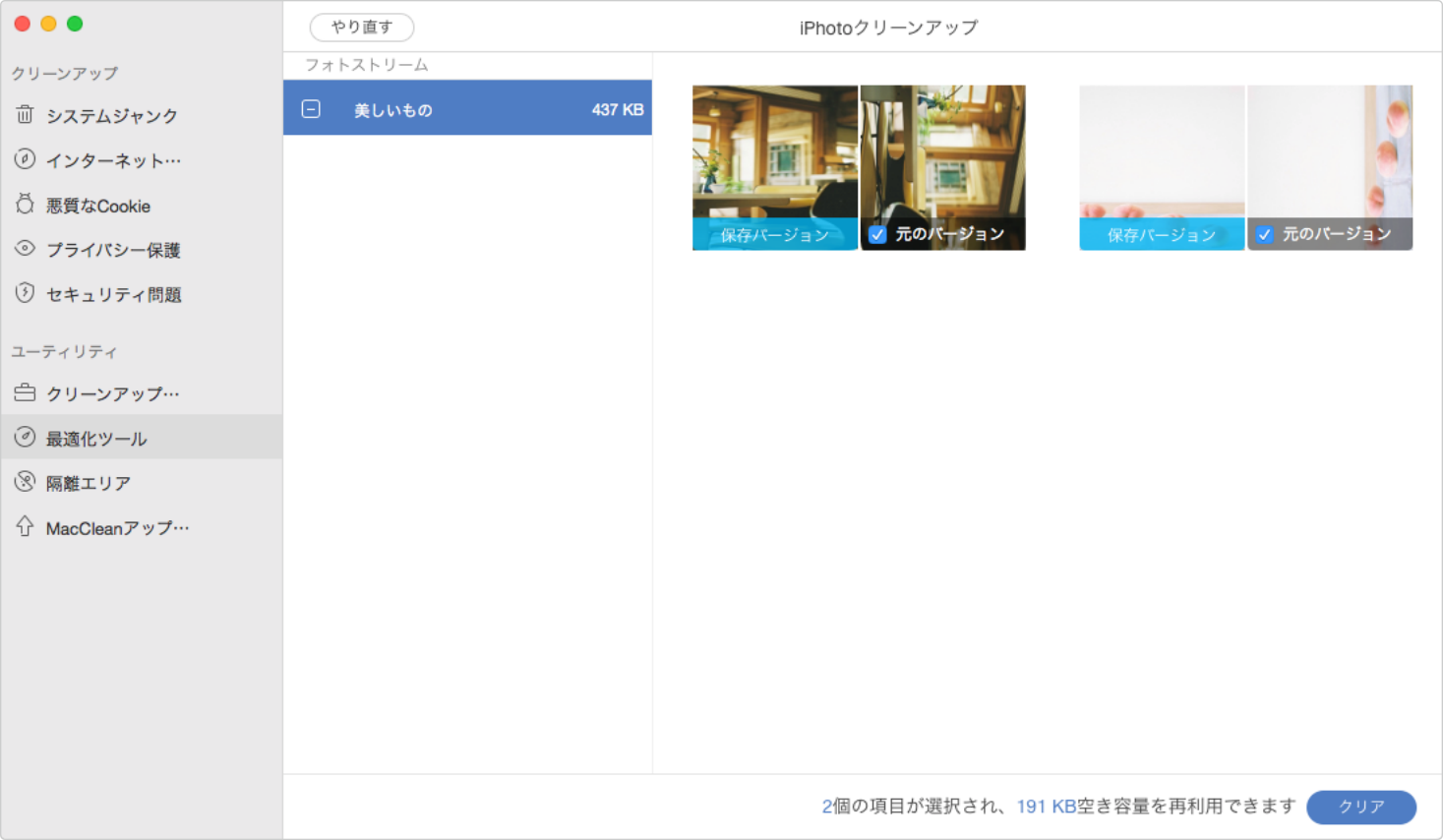1443x840 pixels.
Task: Select 悪質なCookie menu item
Action: tap(142, 205)
